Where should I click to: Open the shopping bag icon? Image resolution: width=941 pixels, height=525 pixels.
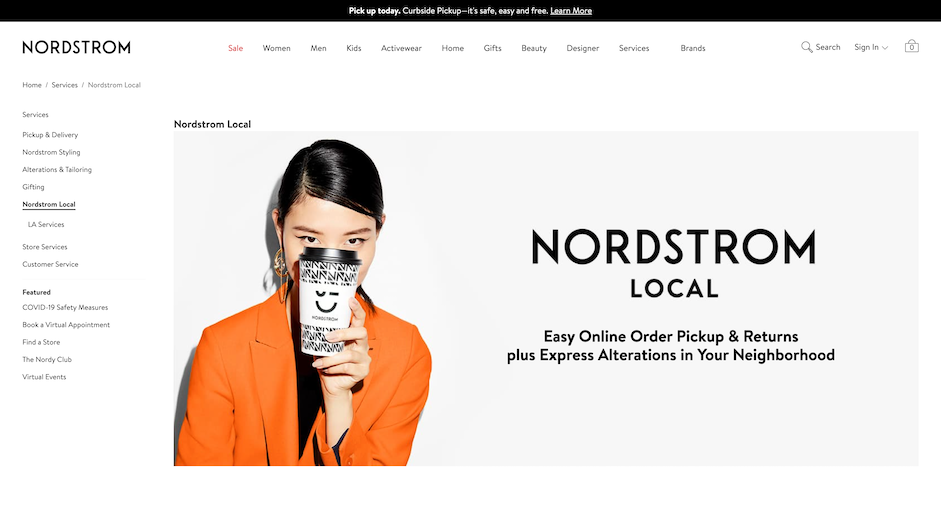912,46
